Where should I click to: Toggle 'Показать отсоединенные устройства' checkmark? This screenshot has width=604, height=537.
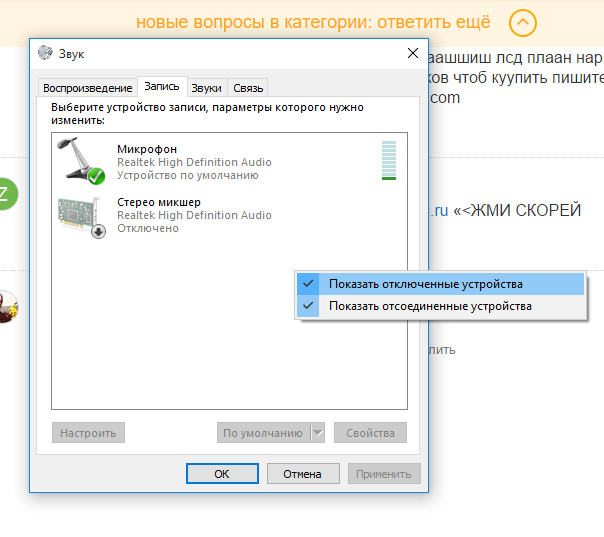309,306
